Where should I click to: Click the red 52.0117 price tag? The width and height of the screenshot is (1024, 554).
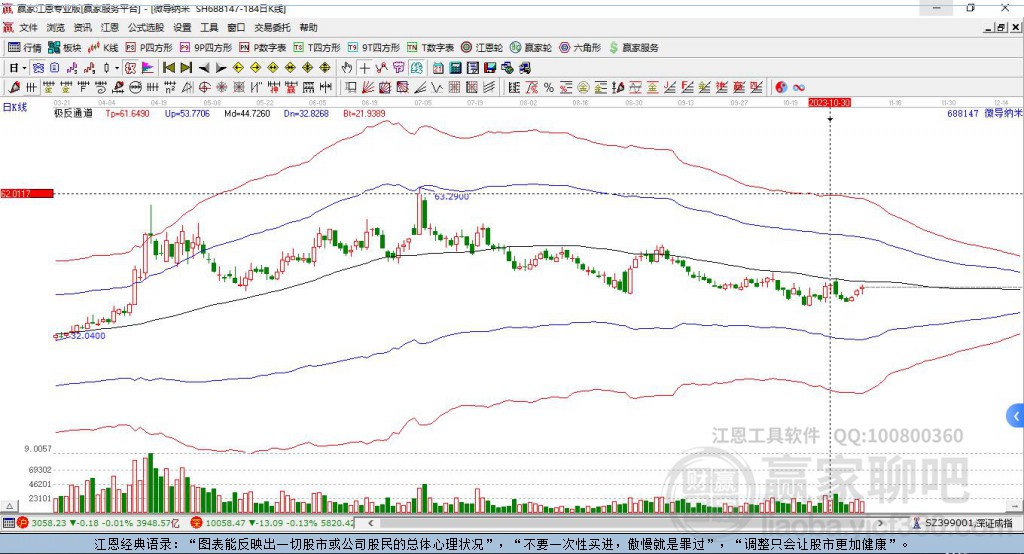click(27, 193)
